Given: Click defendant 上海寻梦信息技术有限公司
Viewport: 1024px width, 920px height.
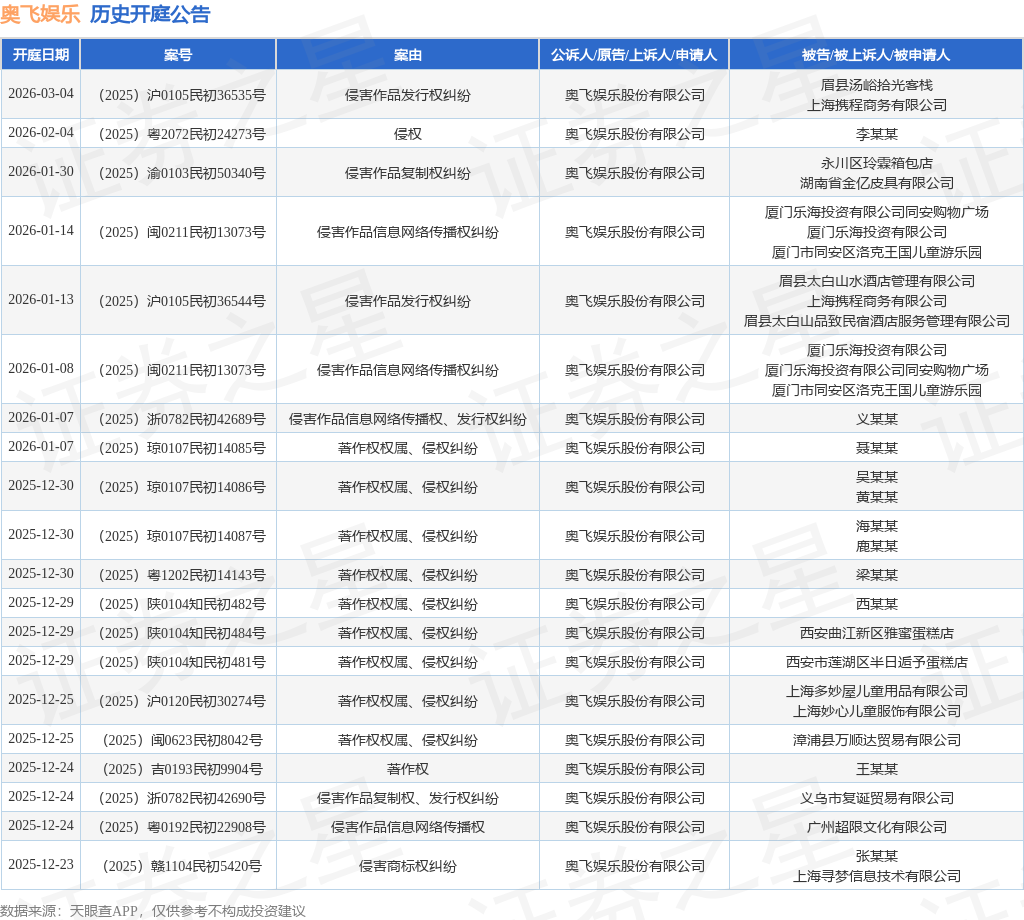Looking at the screenshot, I should (x=876, y=877).
